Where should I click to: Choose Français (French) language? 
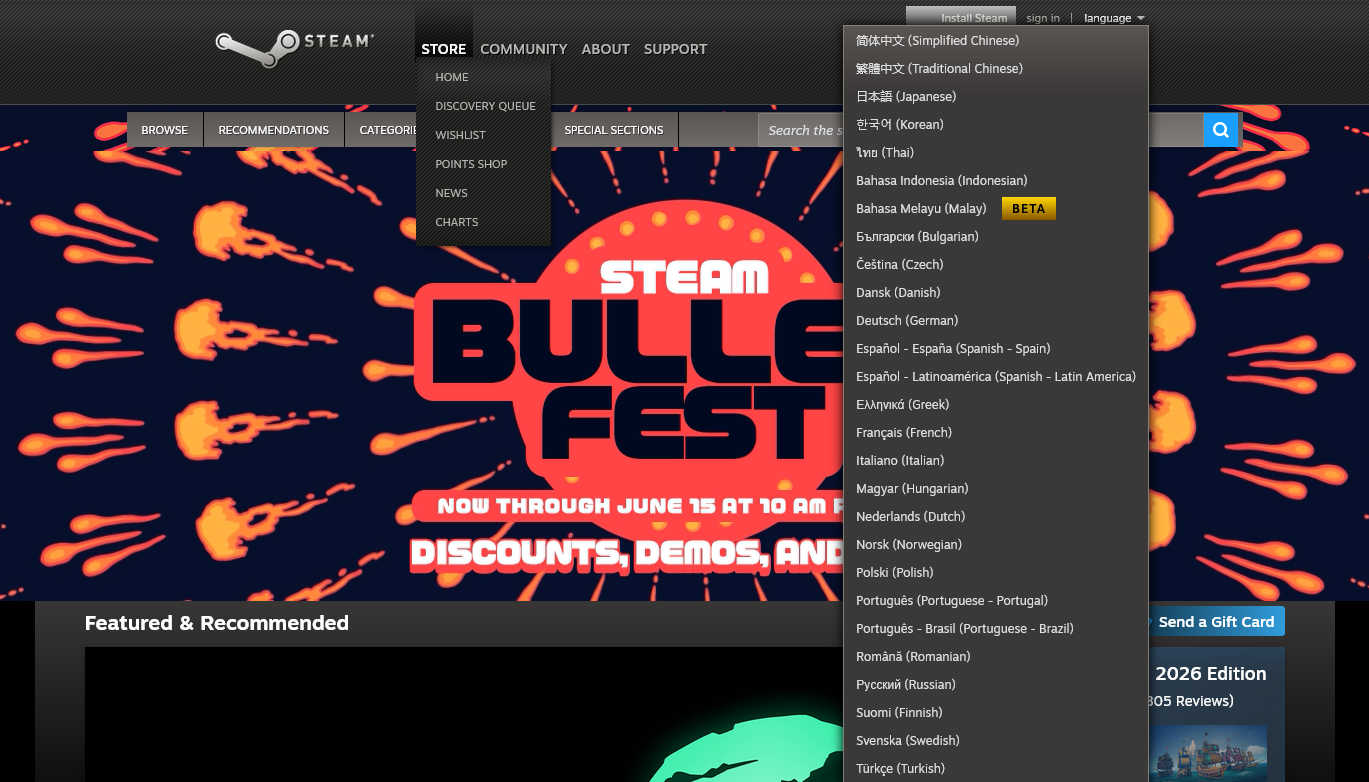996,433
